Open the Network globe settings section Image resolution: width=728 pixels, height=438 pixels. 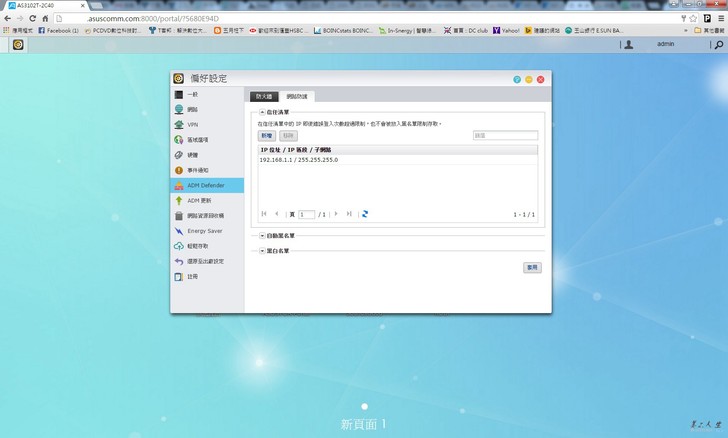click(x=207, y=110)
